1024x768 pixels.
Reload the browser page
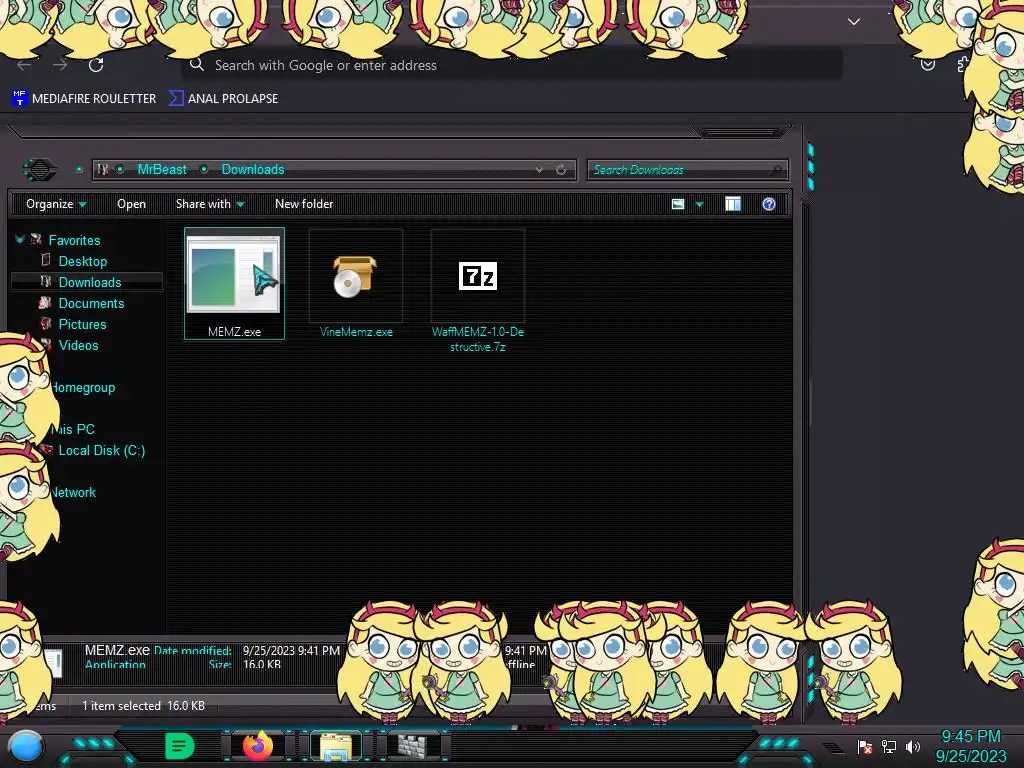click(x=96, y=65)
